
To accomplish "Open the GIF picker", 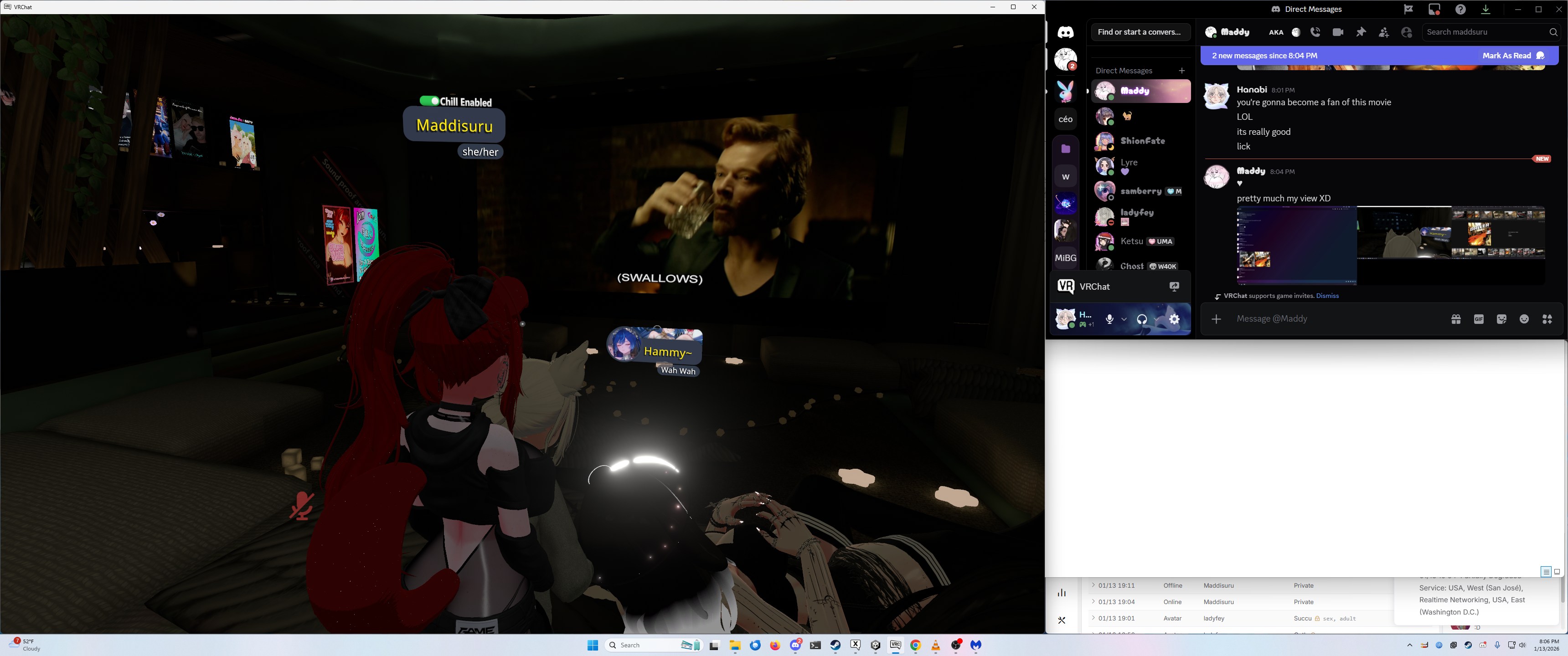I will [1479, 319].
